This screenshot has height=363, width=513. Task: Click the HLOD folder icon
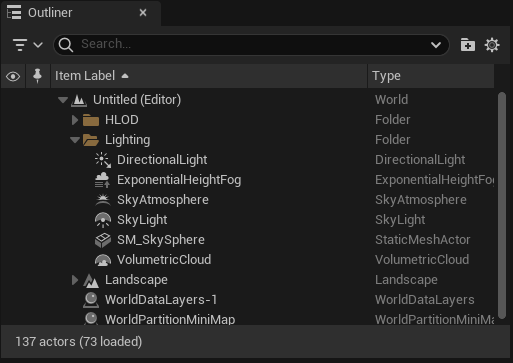tap(91, 120)
